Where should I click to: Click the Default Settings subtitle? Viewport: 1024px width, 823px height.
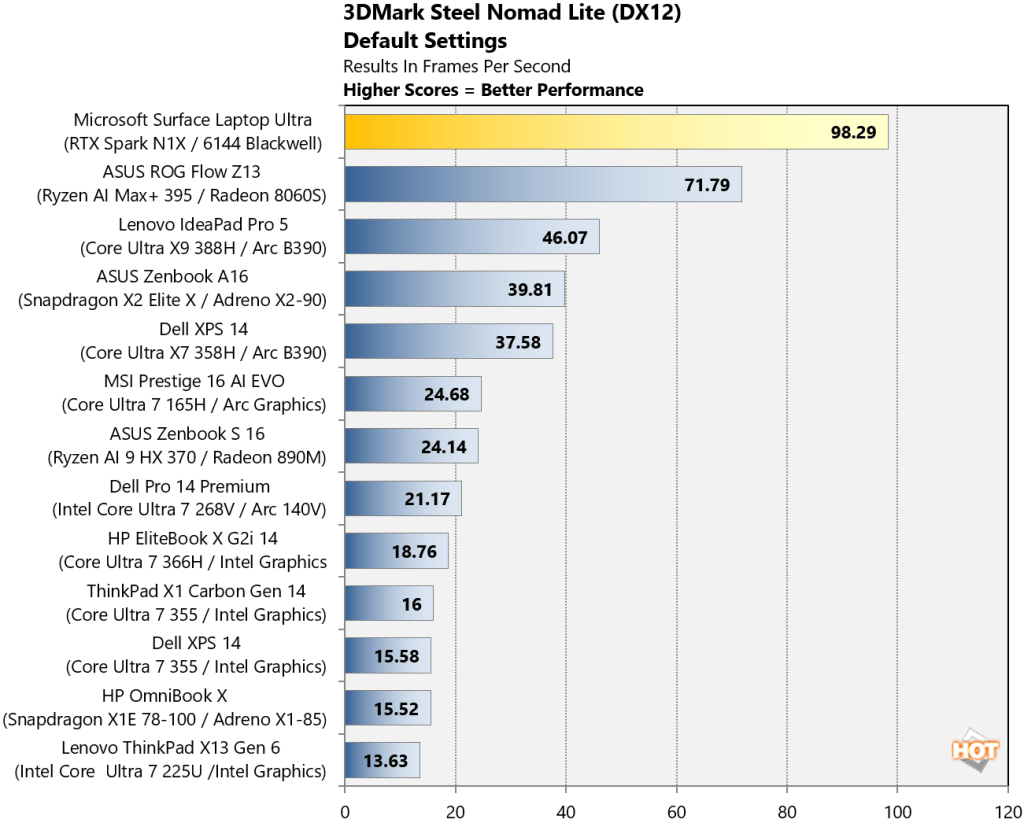click(x=425, y=40)
